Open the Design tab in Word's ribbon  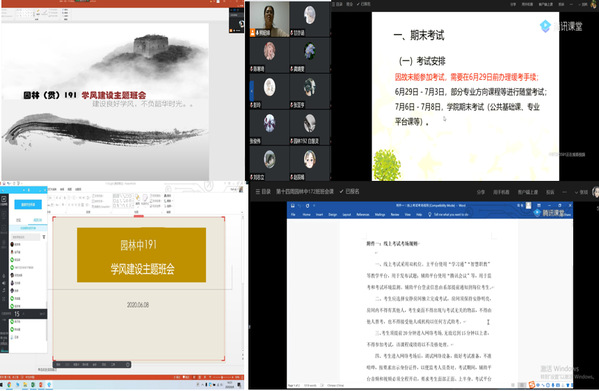tap(333, 215)
